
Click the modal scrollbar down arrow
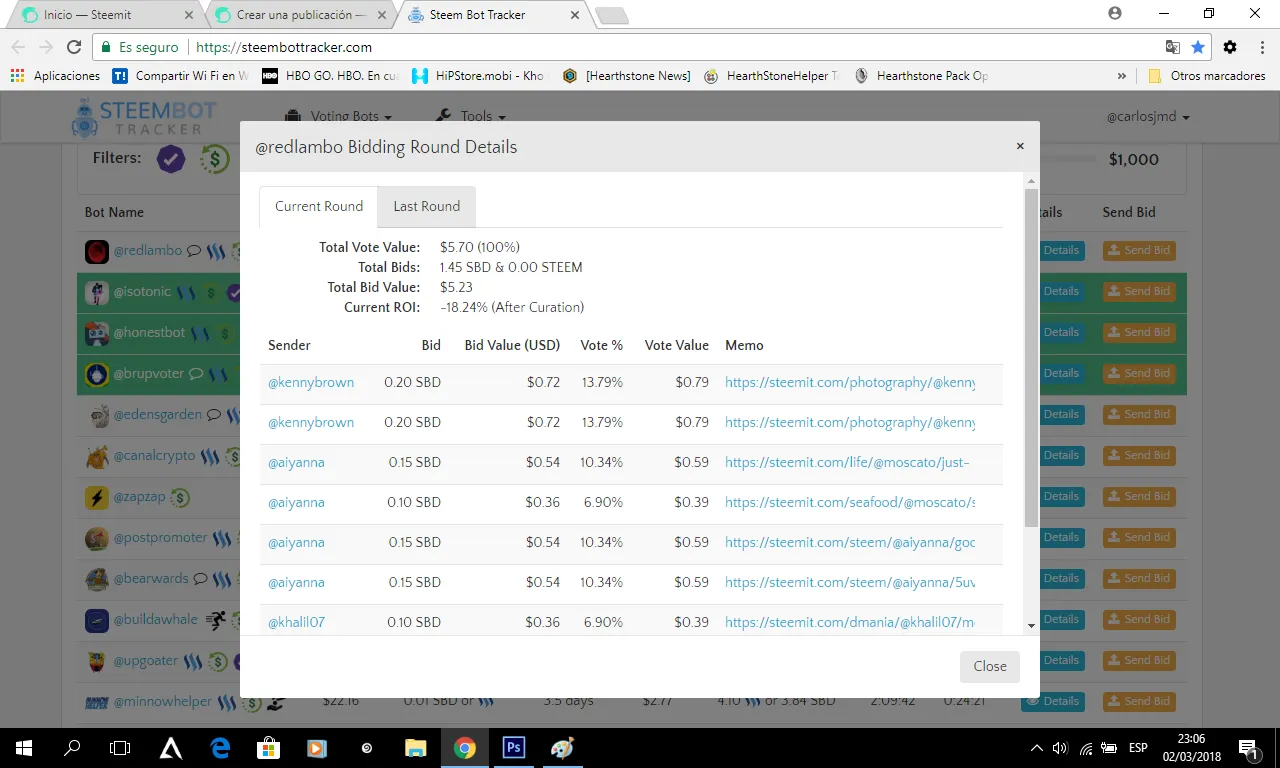tap(1032, 626)
